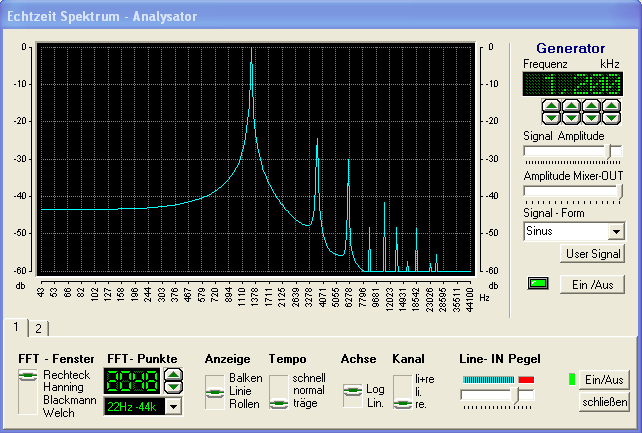The width and height of the screenshot is (642, 433).
Task: Increase FFT-Punkte with up arrow
Action: coord(174,375)
